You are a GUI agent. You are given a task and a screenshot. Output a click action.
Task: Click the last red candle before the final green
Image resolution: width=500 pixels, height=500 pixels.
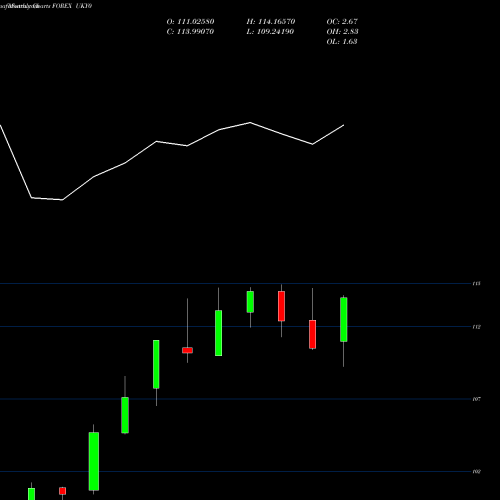(x=312, y=334)
